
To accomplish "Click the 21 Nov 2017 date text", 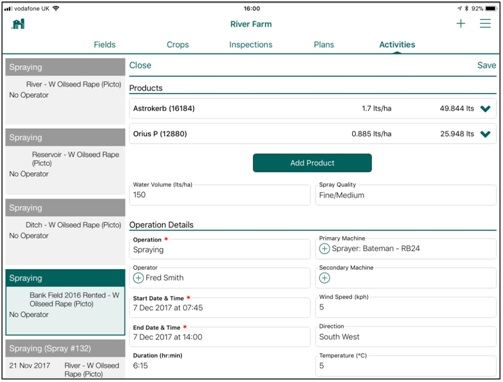I will [30, 366].
